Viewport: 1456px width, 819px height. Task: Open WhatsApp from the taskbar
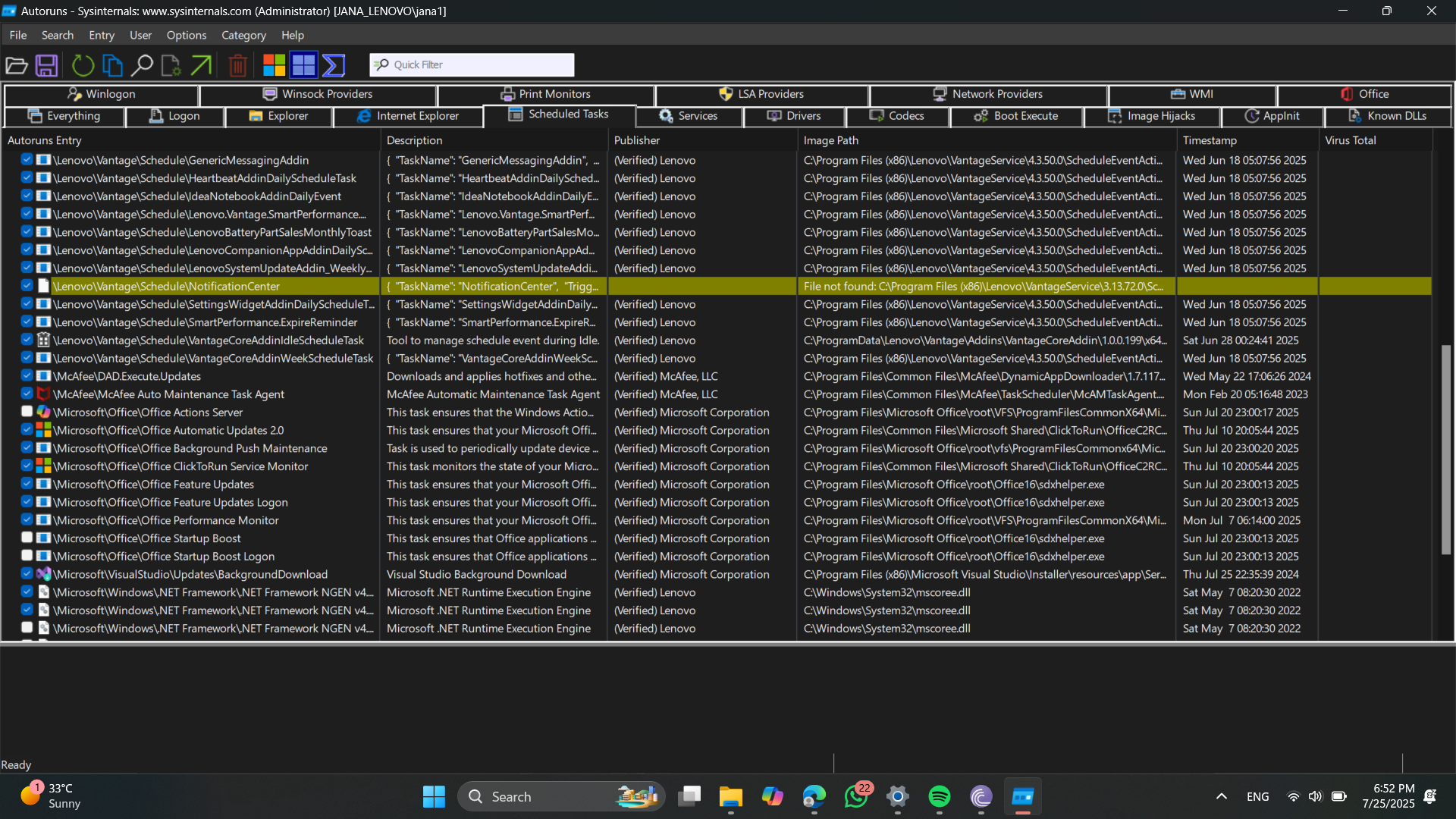click(x=856, y=796)
